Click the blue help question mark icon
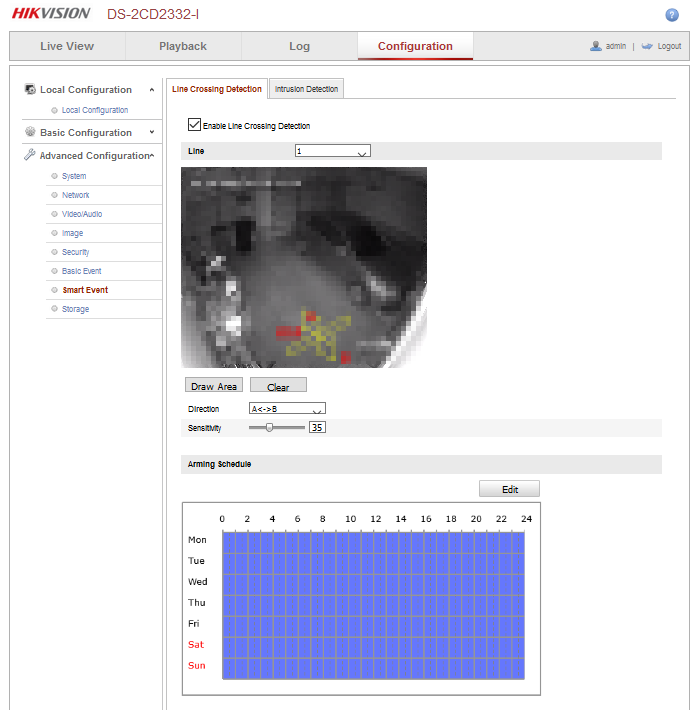Screen dimensions: 699x710 (672, 15)
